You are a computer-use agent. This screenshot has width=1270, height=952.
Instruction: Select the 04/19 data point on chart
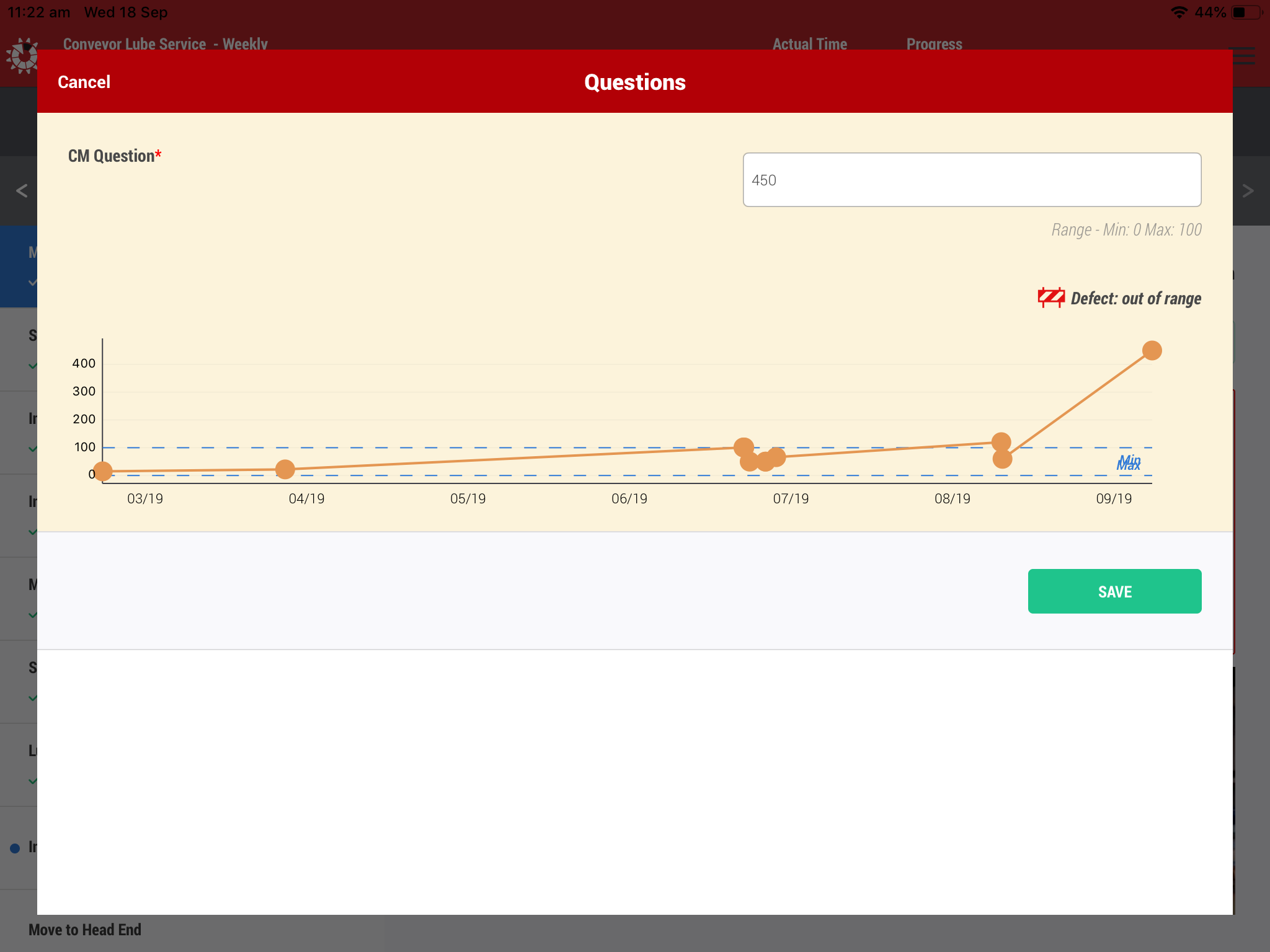285,469
